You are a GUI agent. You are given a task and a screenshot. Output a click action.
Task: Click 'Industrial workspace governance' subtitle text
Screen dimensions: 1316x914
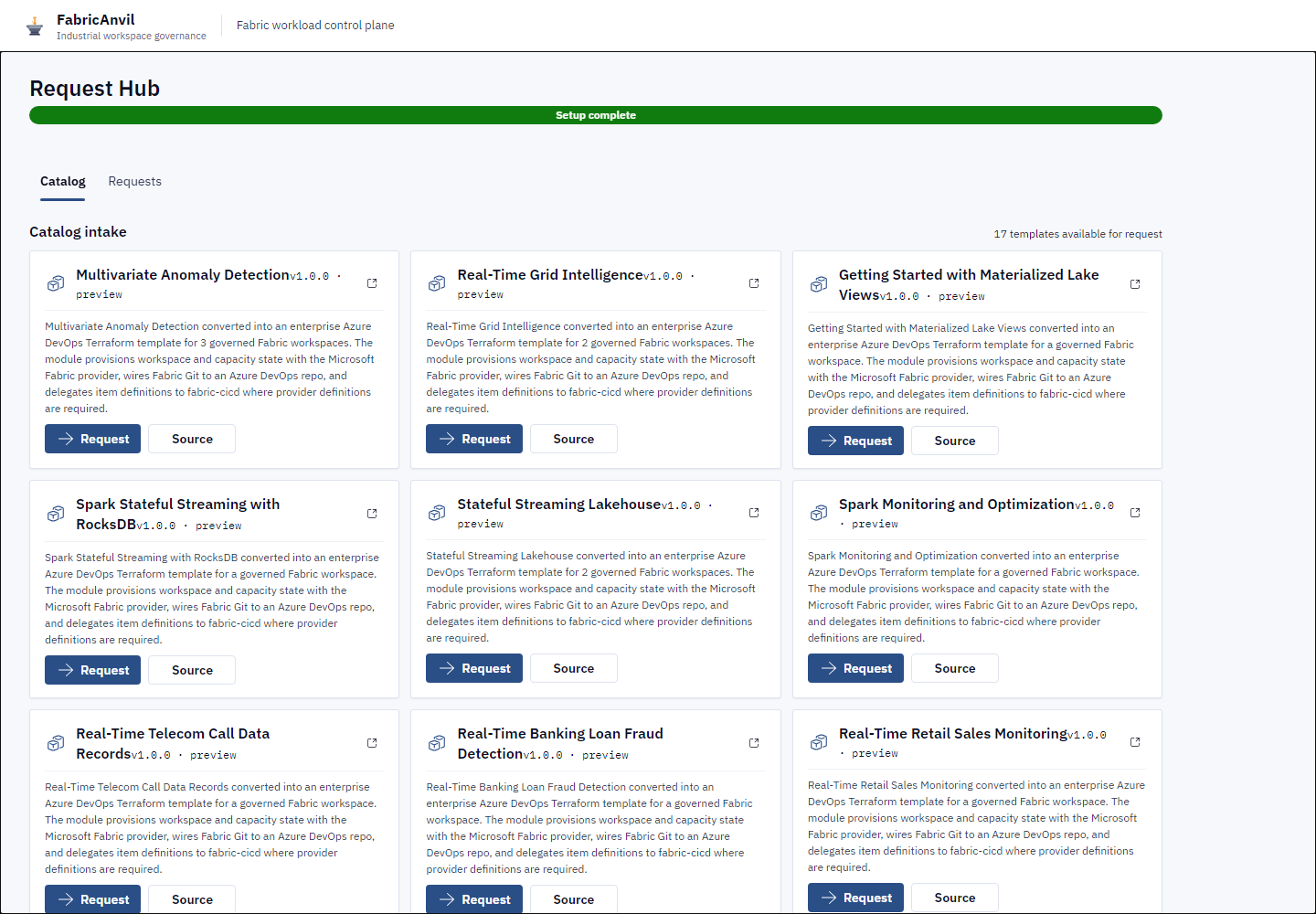132,37
